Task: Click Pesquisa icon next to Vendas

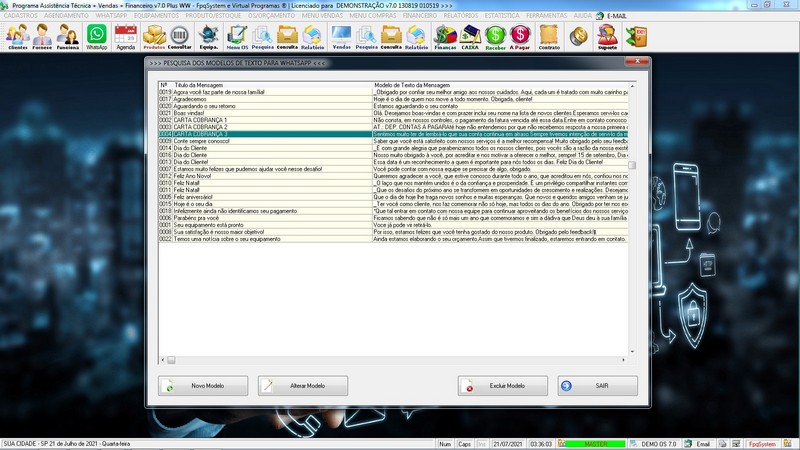Action: point(366,37)
